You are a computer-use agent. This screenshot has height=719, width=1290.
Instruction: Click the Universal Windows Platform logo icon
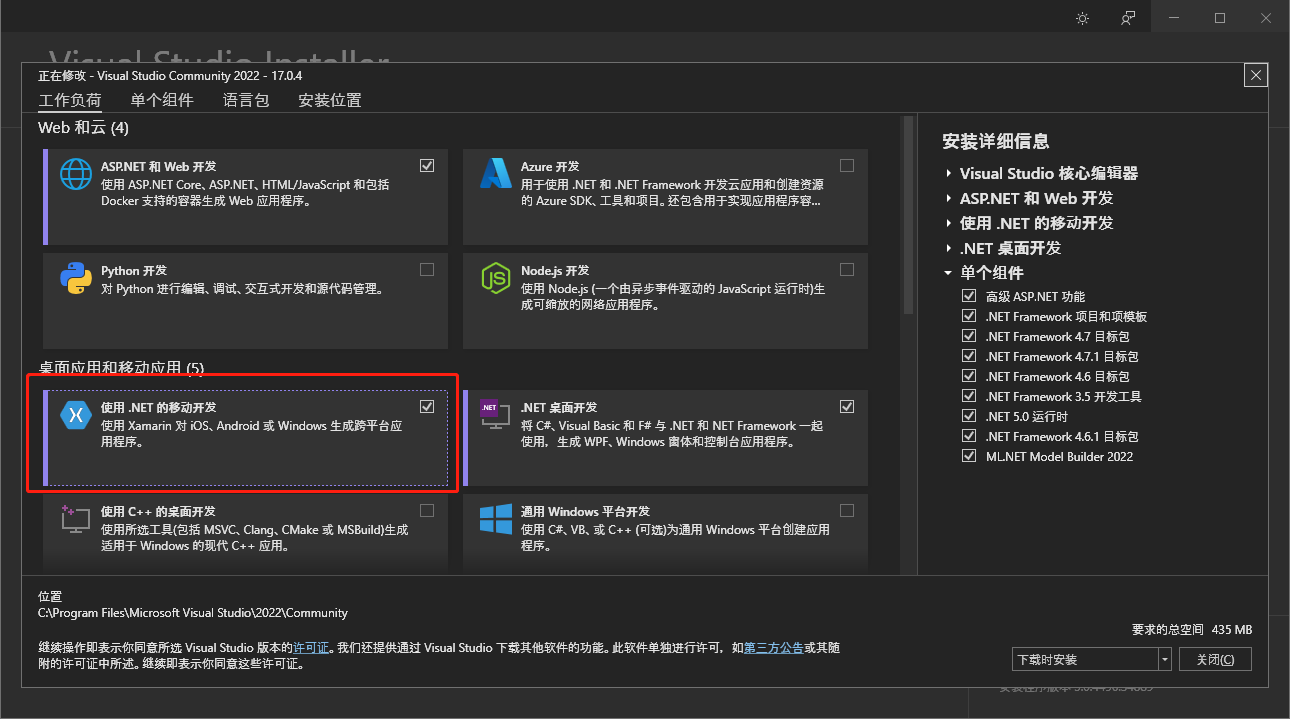(496, 519)
